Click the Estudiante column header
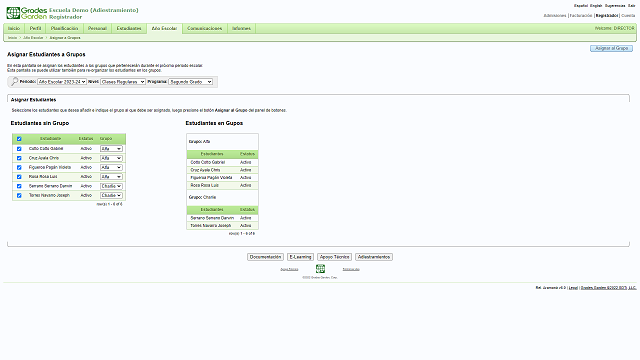 click(51, 139)
